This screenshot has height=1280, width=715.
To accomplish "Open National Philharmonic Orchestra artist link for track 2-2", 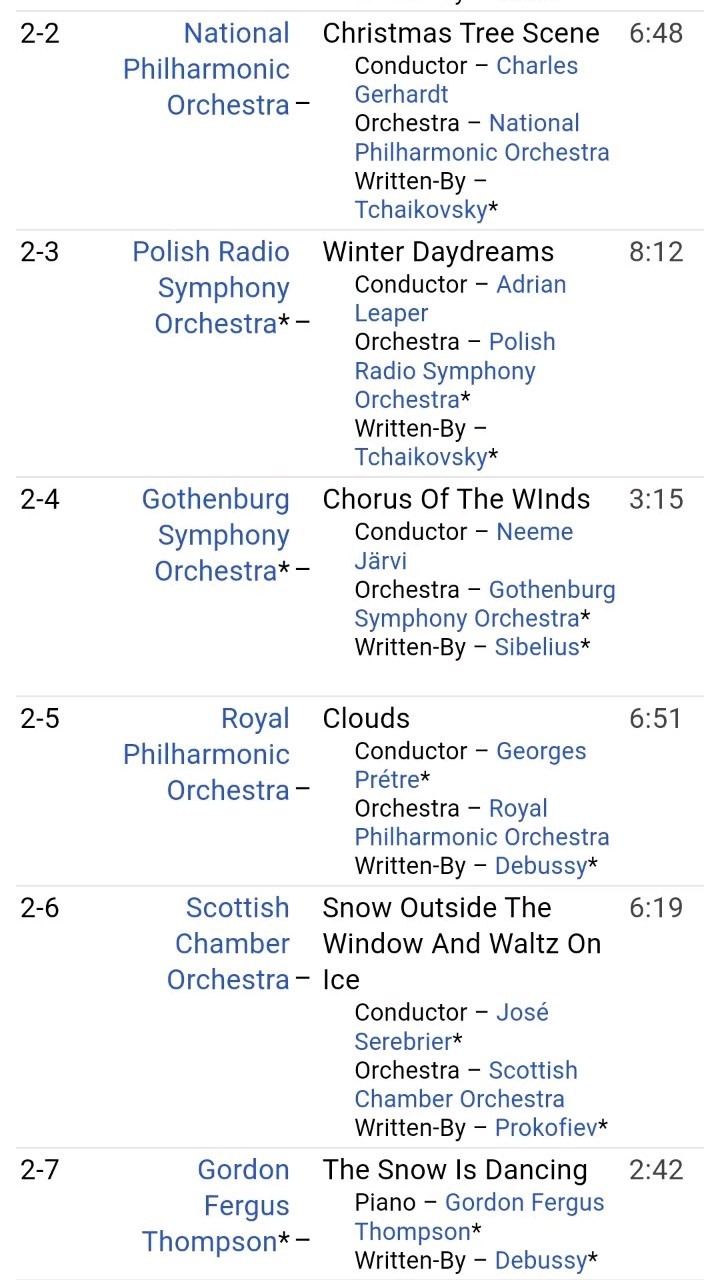I will [206, 69].
